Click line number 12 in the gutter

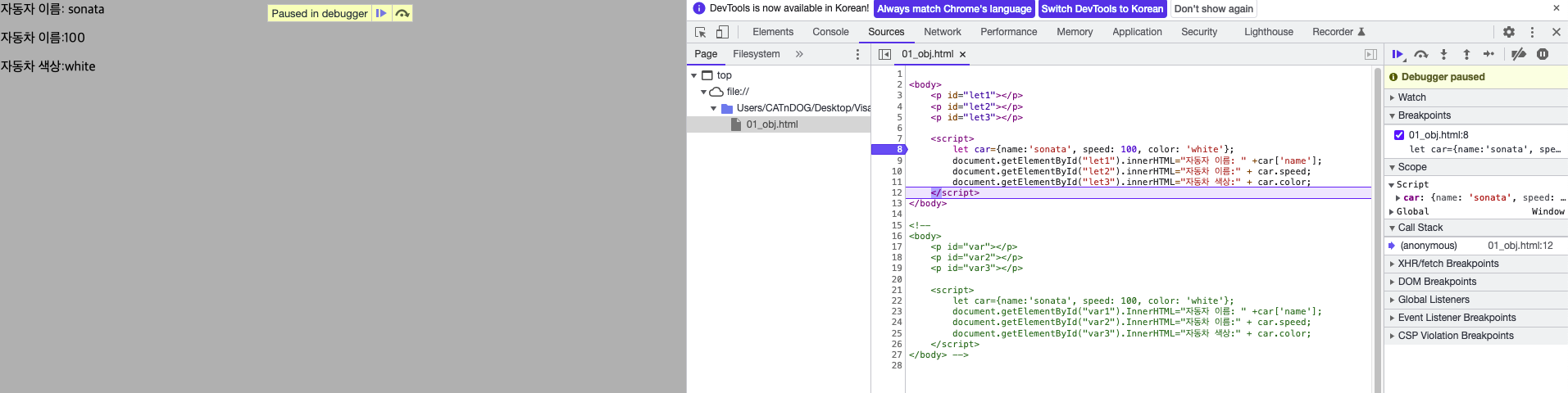(x=897, y=193)
